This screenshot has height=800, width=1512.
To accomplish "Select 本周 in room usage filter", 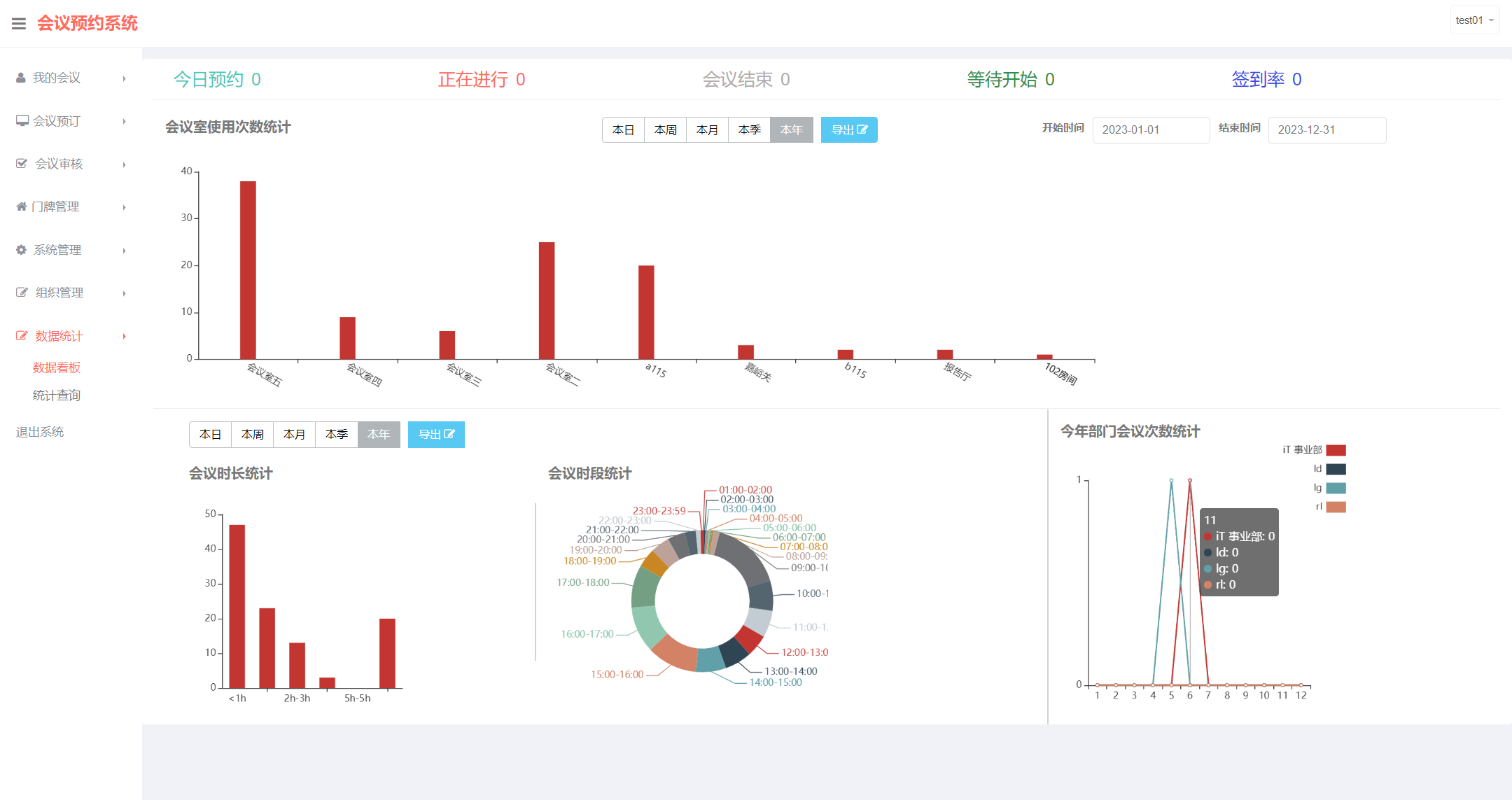I will 666,129.
